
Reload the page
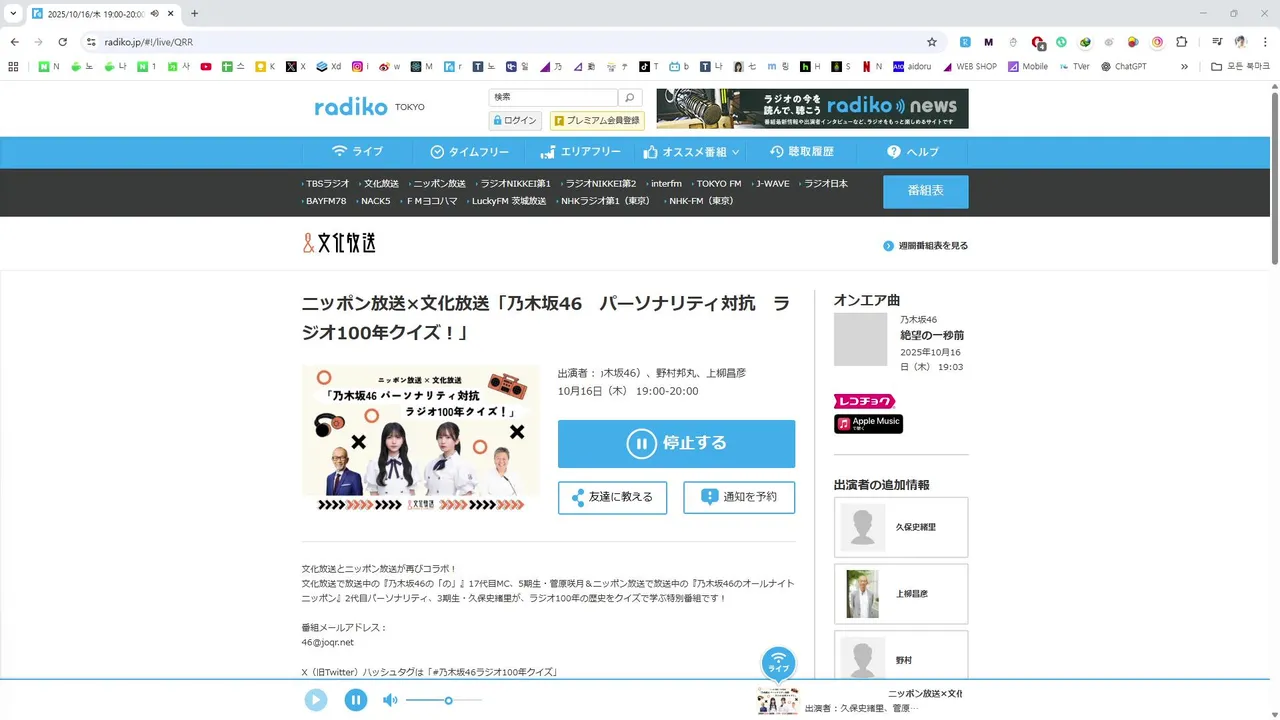tap(62, 42)
